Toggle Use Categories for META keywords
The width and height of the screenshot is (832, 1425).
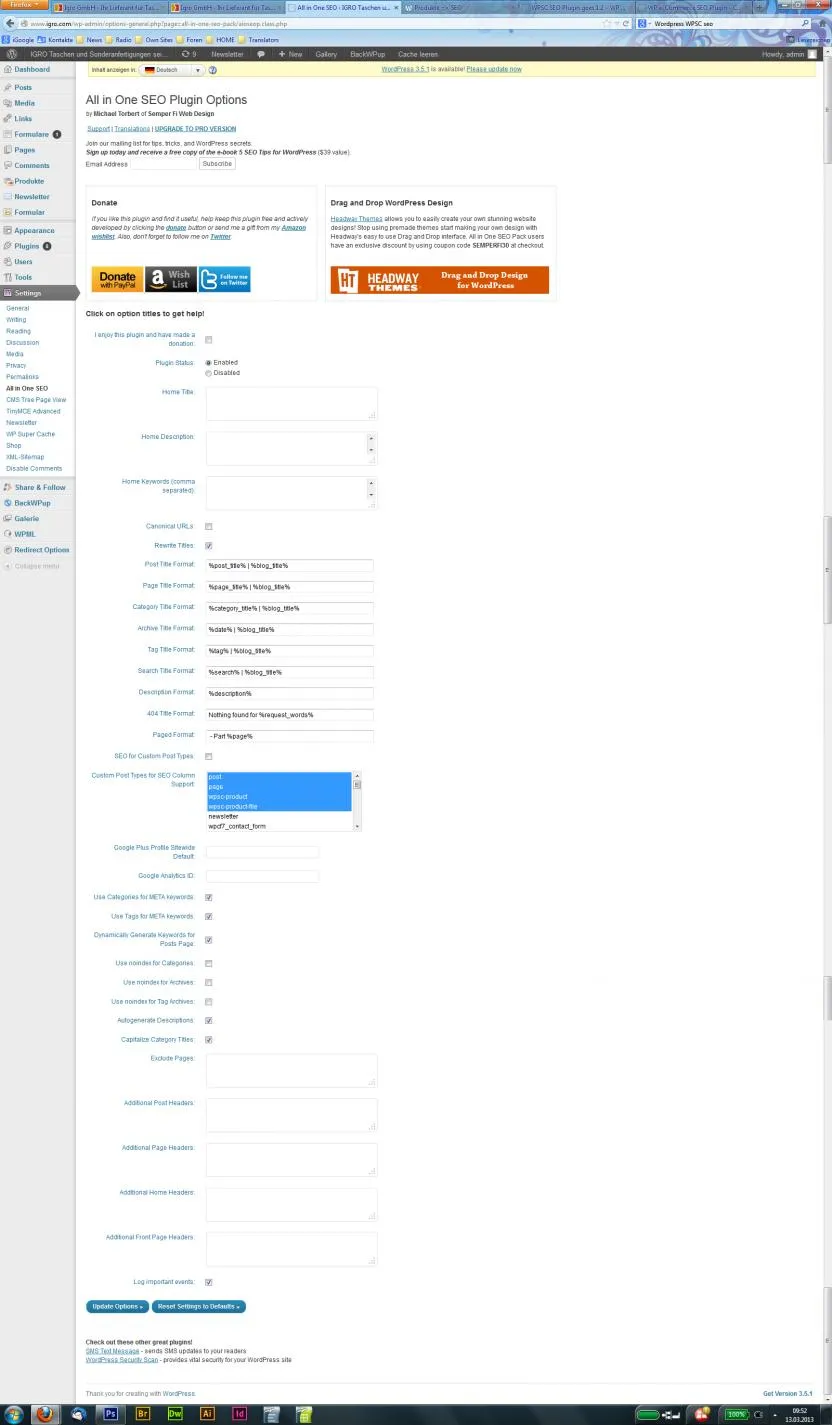[x=209, y=897]
